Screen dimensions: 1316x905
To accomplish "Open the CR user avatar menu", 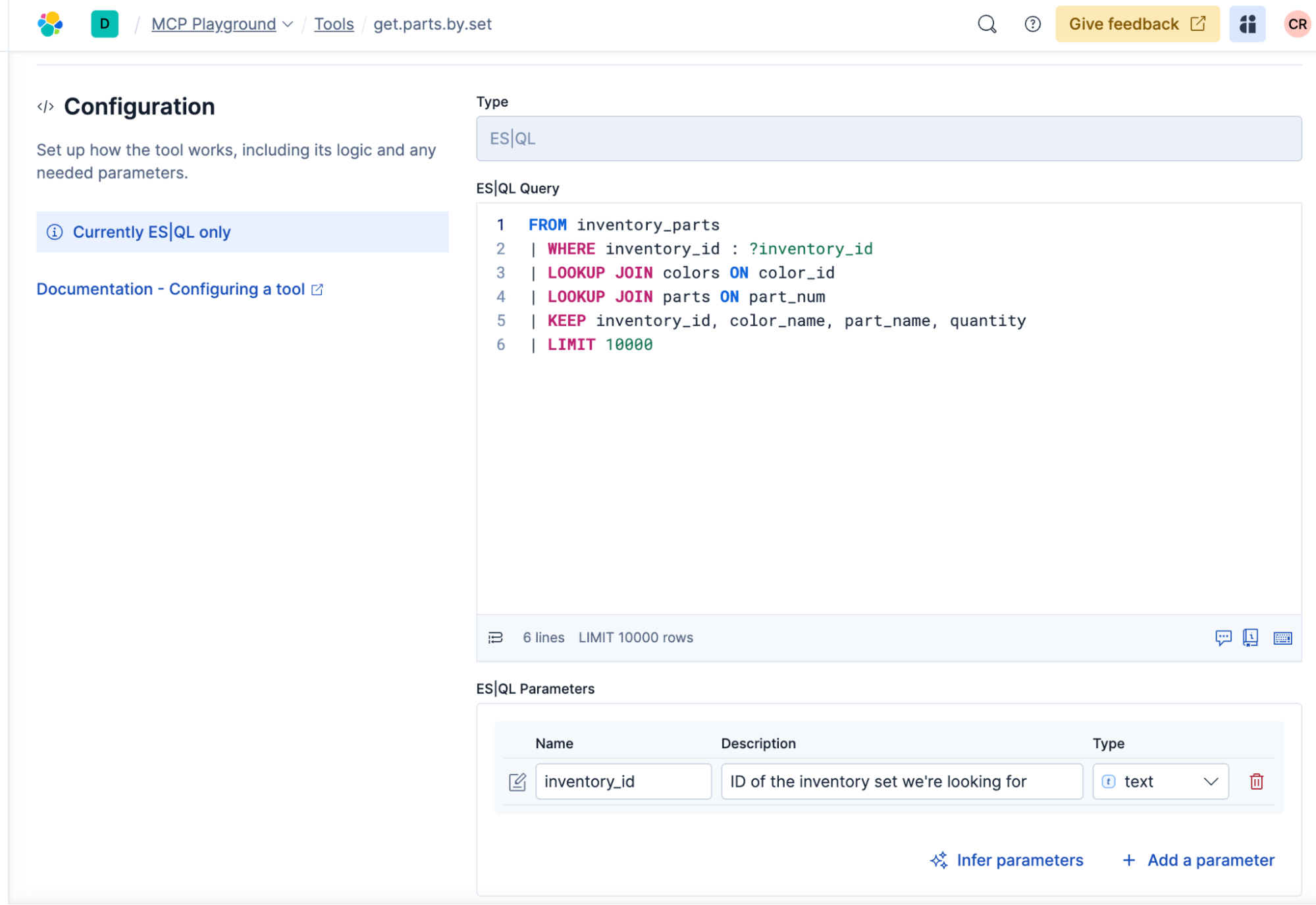I will pos(1297,24).
